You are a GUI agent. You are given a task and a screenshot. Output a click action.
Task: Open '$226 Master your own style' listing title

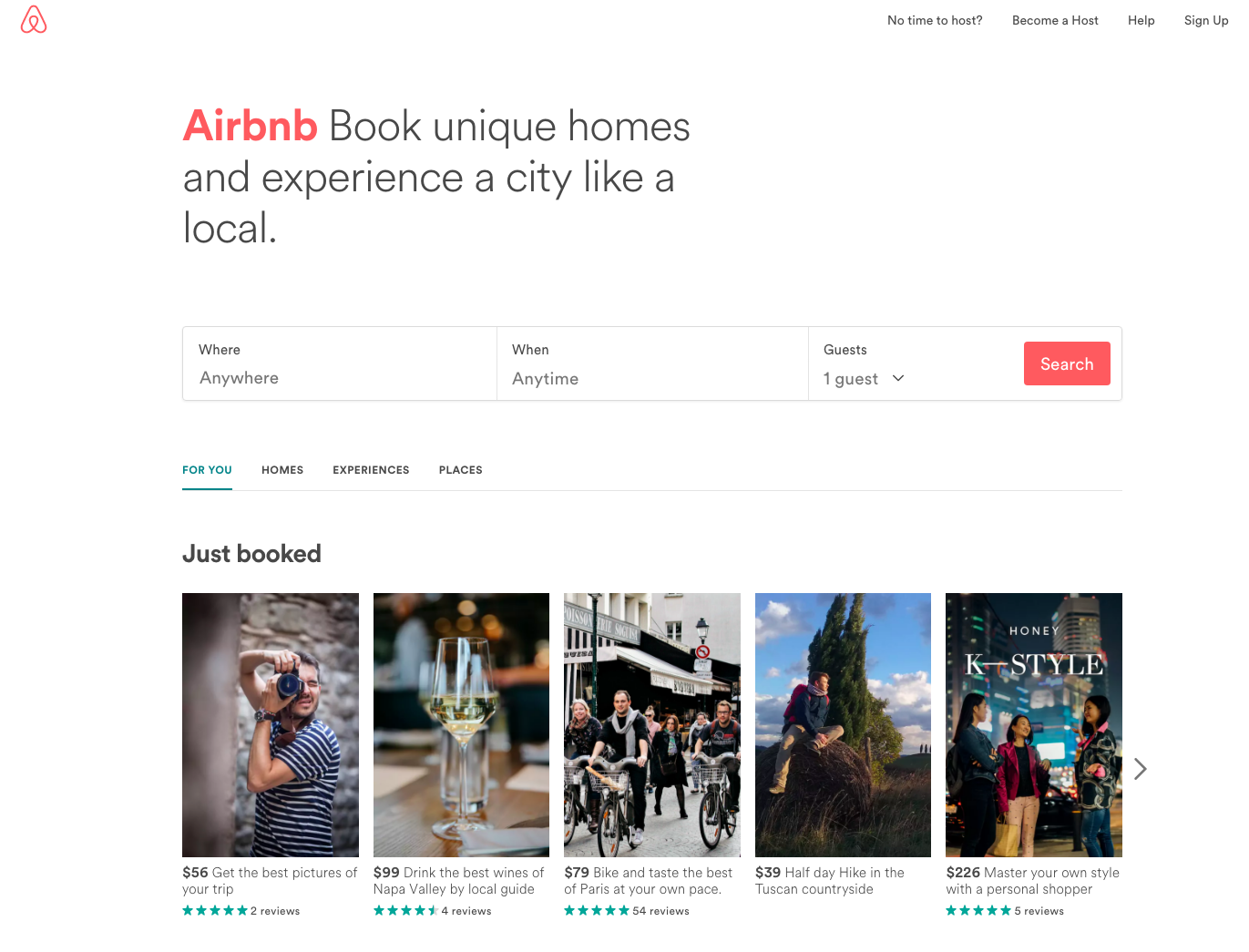click(1032, 881)
